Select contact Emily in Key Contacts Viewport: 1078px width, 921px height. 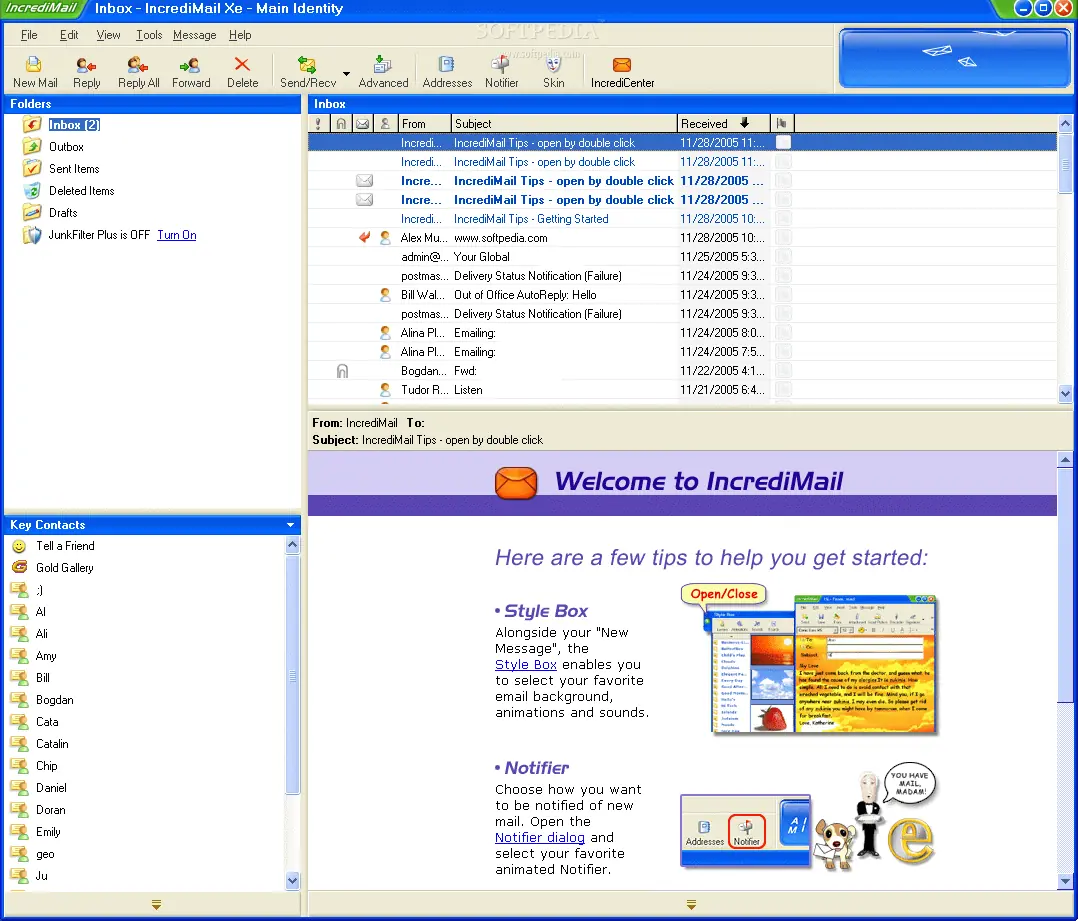48,832
